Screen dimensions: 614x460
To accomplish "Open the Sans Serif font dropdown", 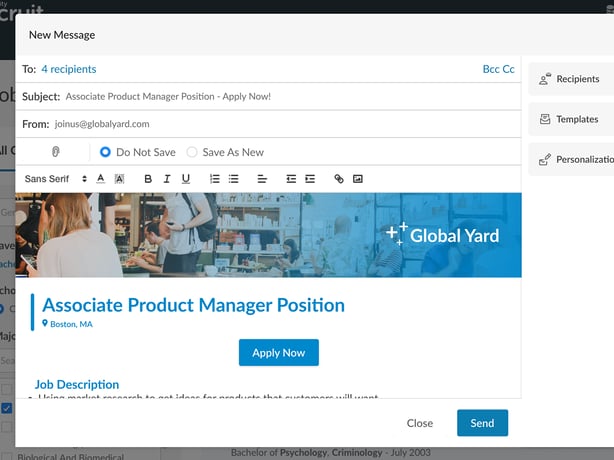I will click(x=56, y=179).
